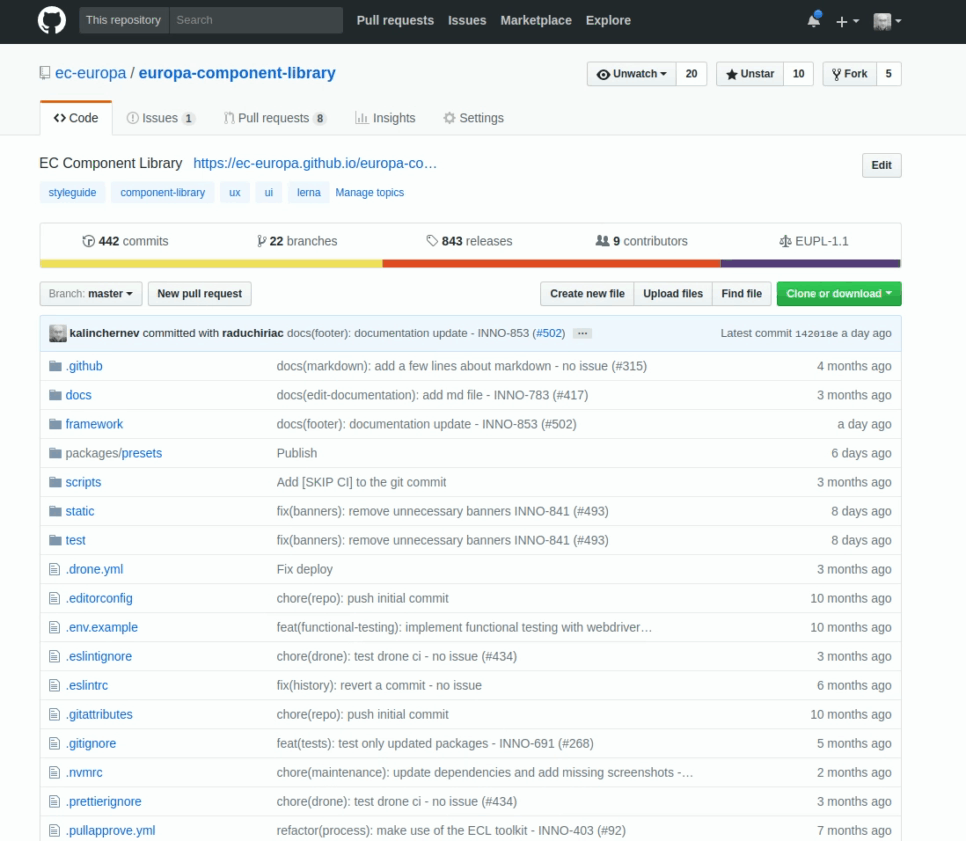Open the Unwatch dropdown

point(631,74)
